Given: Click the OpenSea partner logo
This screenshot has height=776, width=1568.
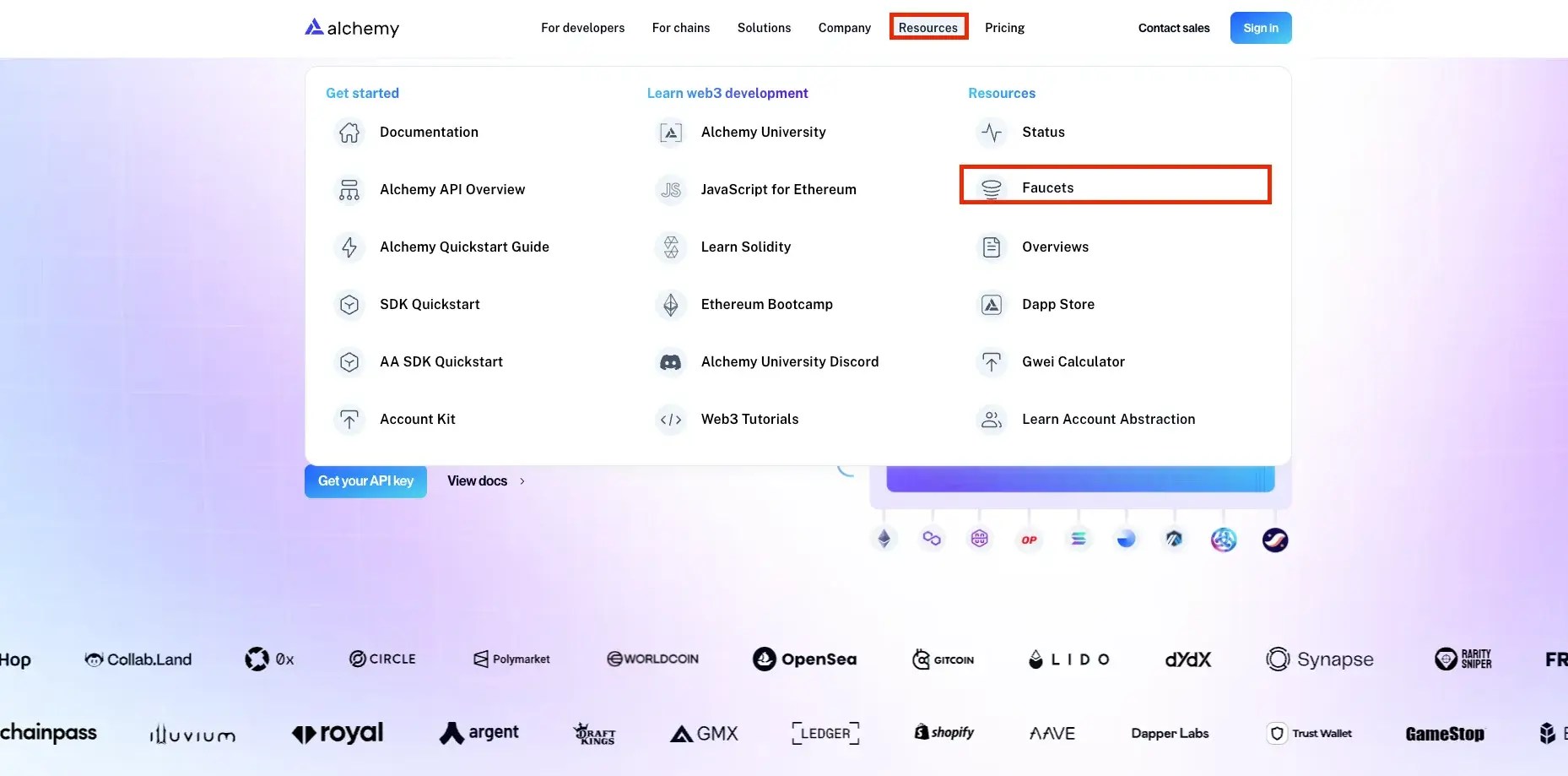Looking at the screenshot, I should (804, 659).
